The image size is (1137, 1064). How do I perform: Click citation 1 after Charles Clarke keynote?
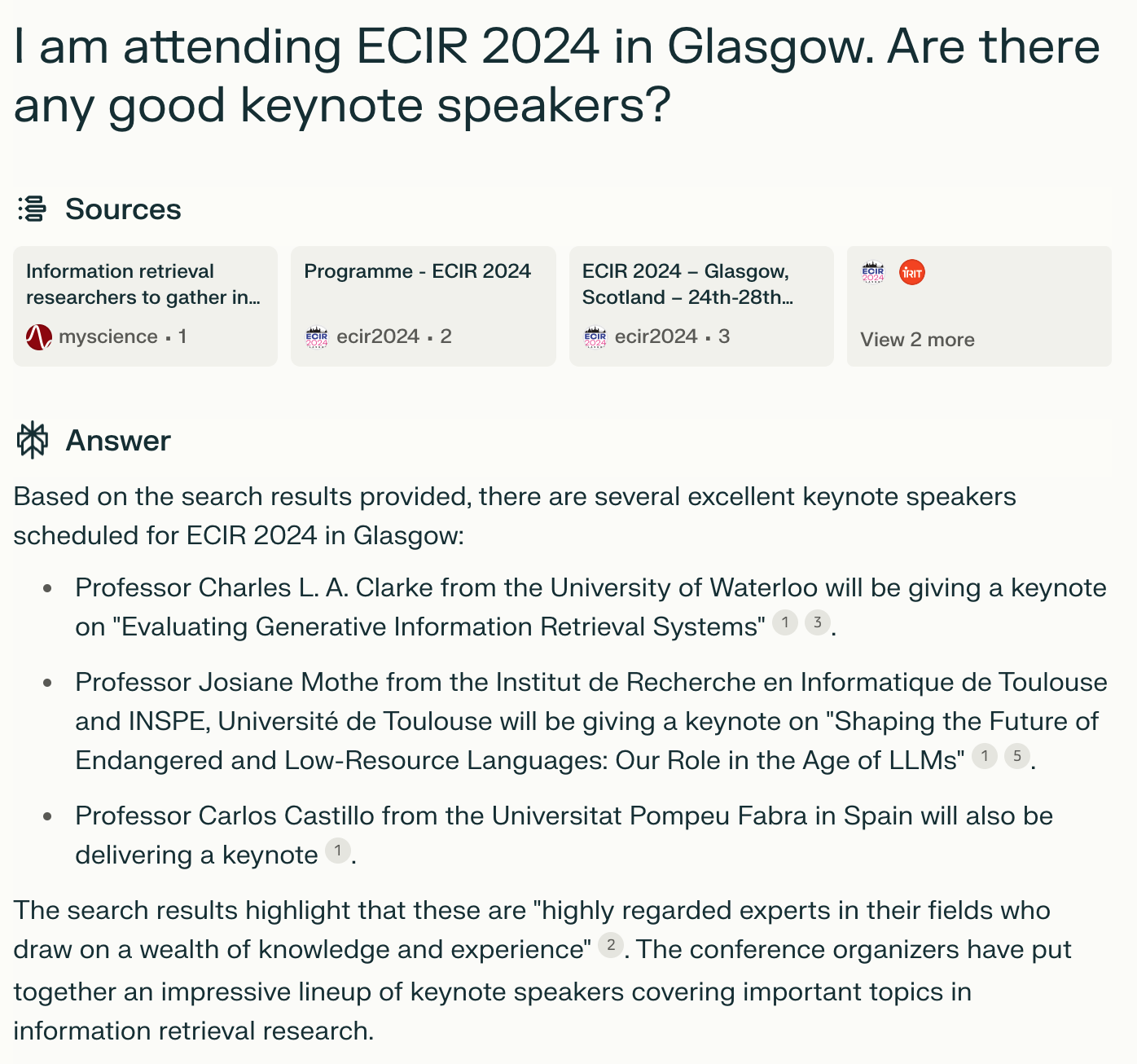[784, 623]
